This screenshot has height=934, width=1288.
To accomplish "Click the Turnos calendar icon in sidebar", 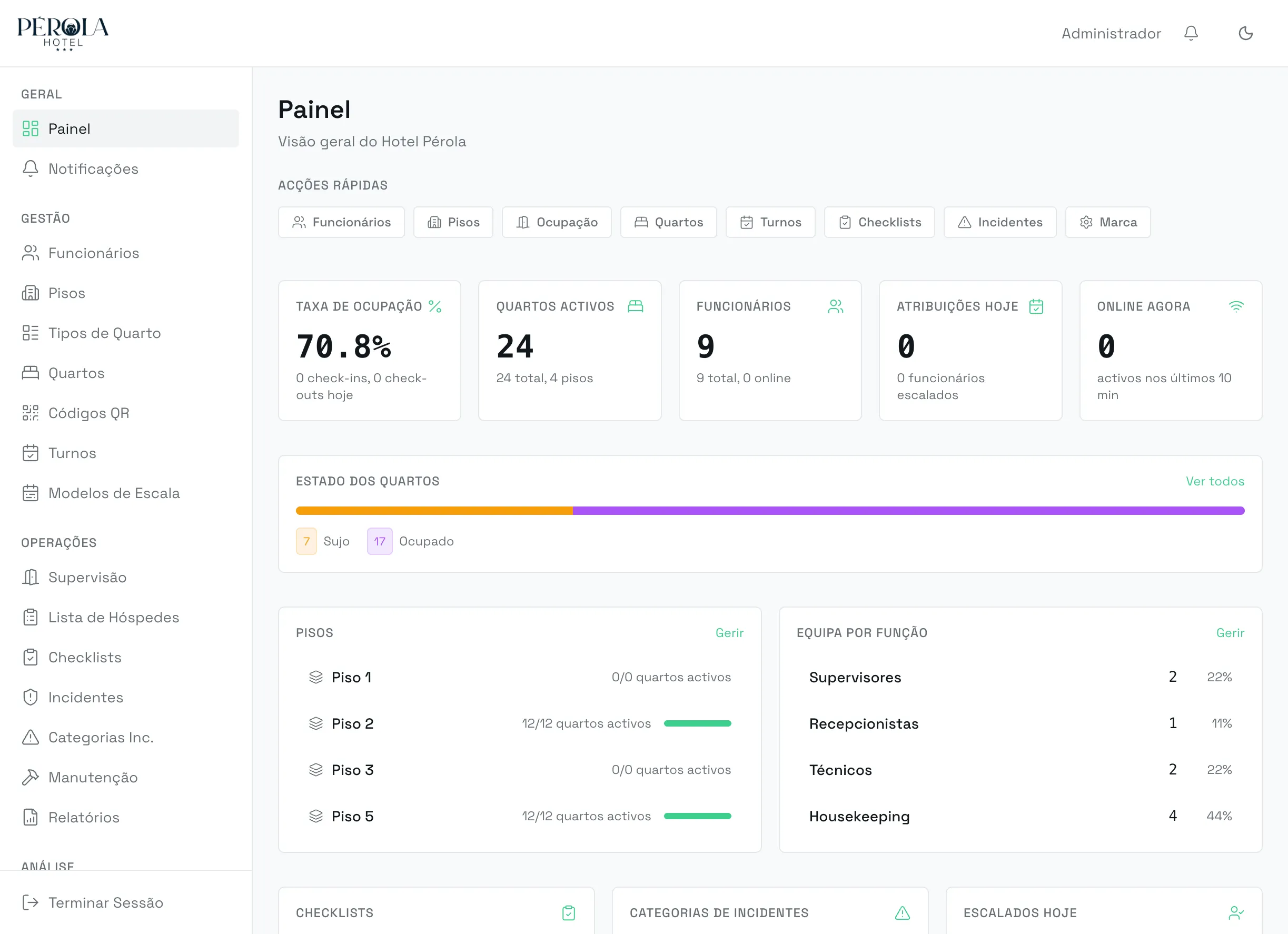I will point(30,453).
